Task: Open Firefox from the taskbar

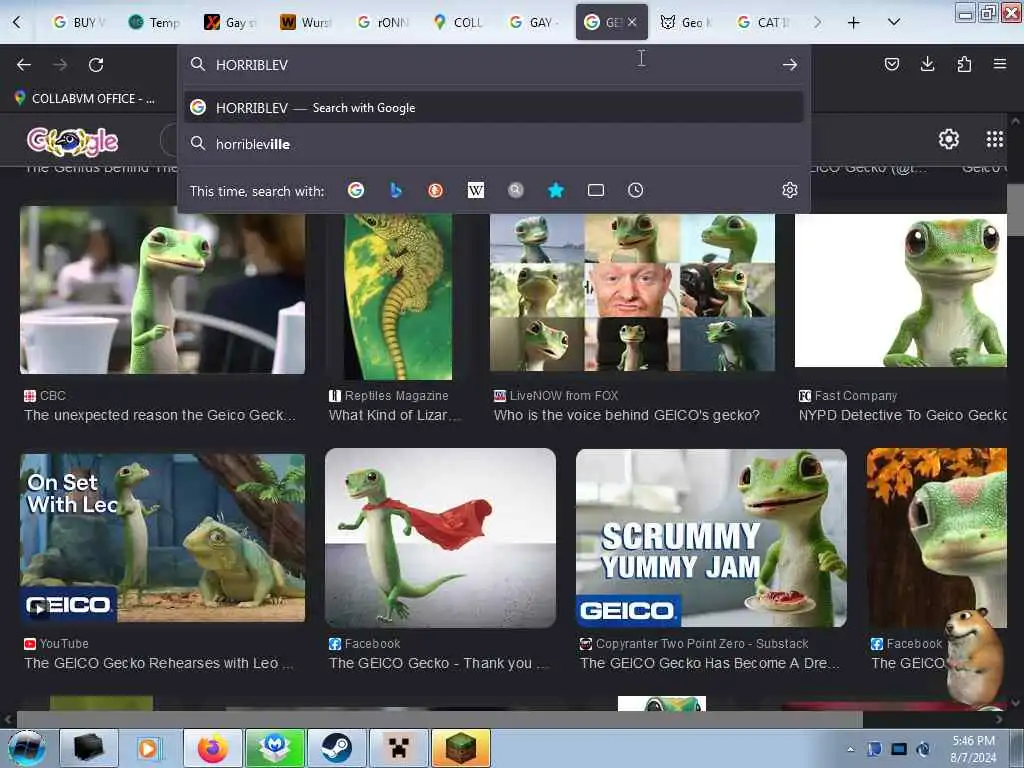Action: point(213,748)
